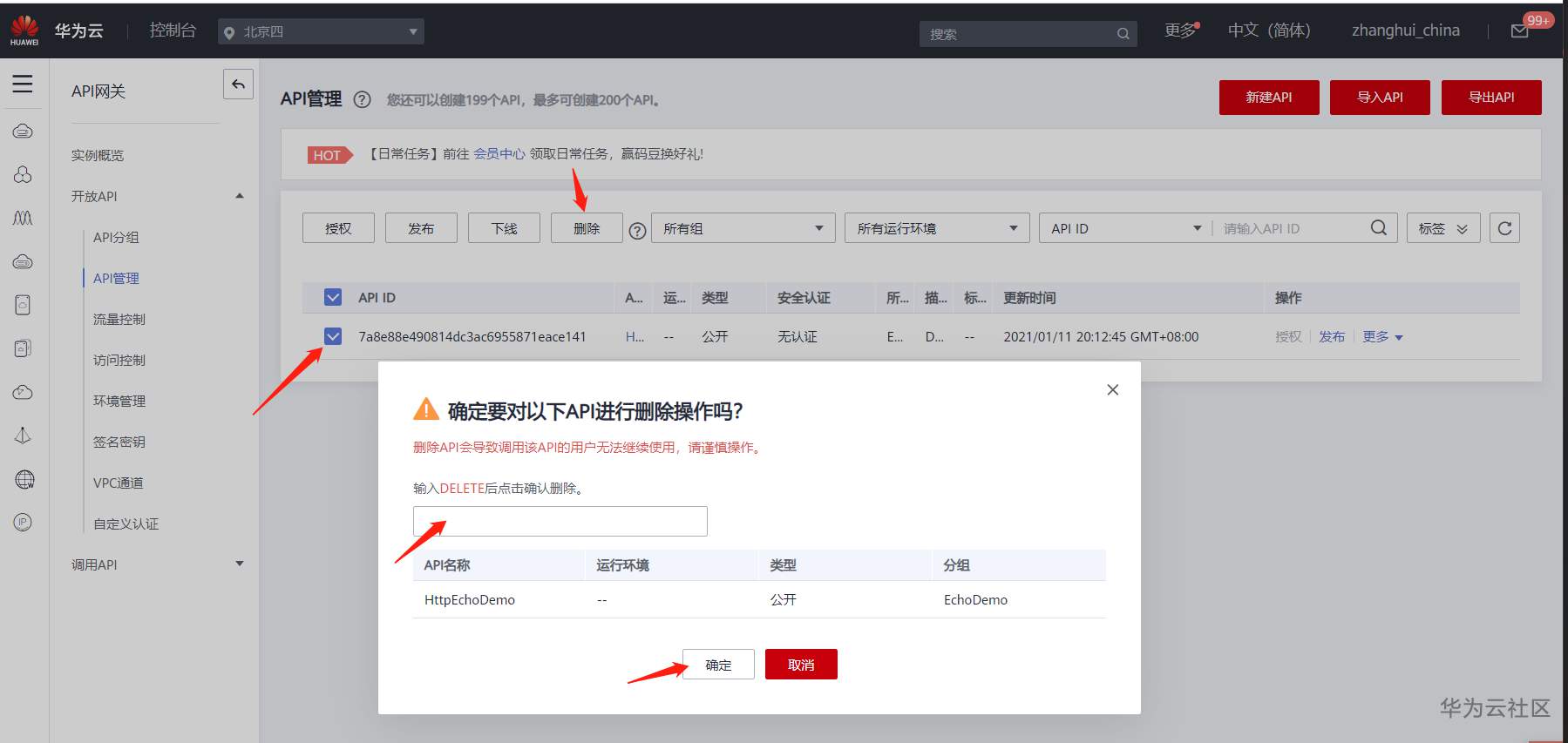Click the globe icon in the left rail
The height and width of the screenshot is (743, 1568).
coord(24,479)
